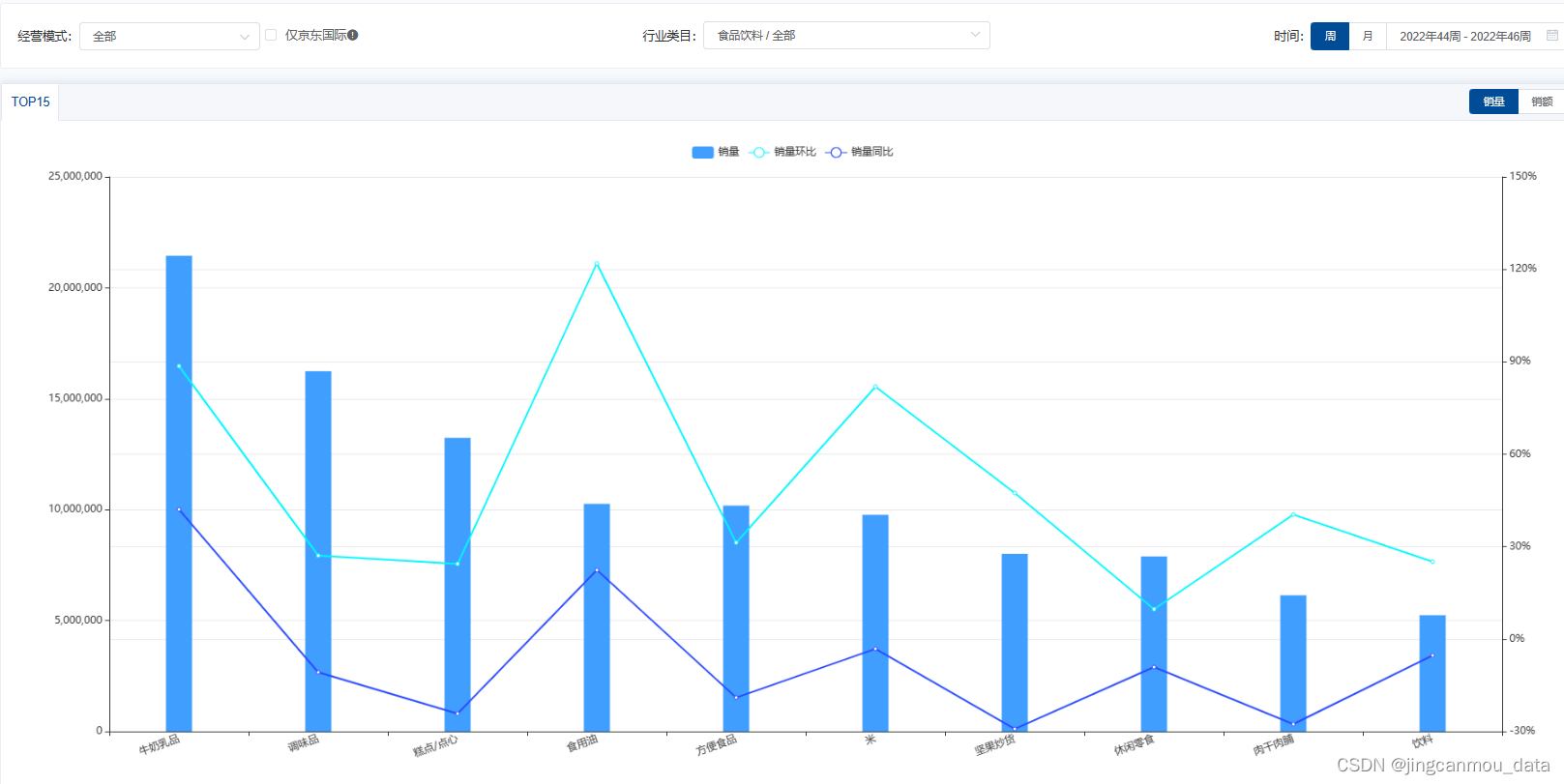Click the 15,000,000 left axis label

[x=75, y=398]
